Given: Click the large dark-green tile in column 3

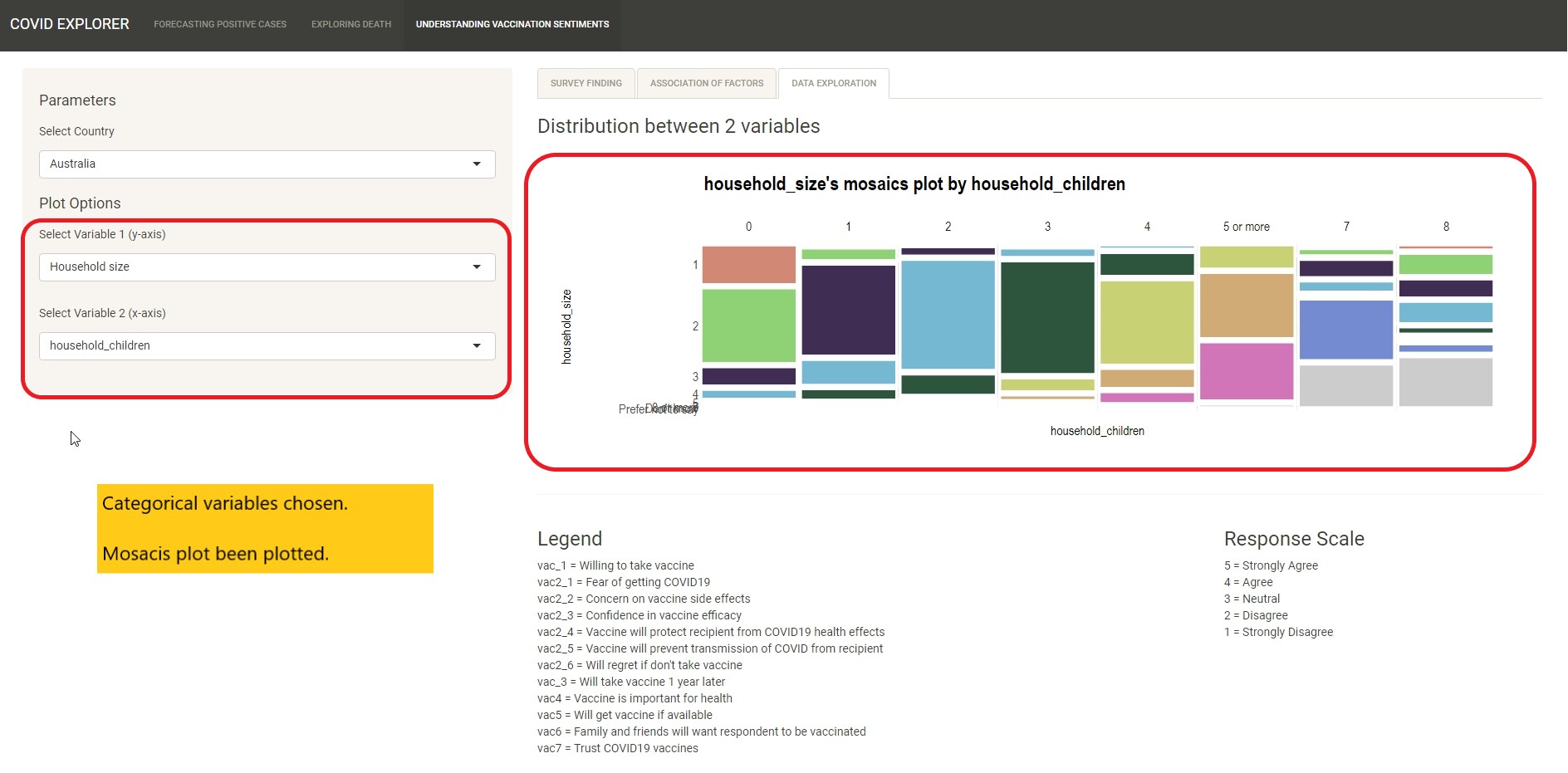Looking at the screenshot, I should point(1047,317).
